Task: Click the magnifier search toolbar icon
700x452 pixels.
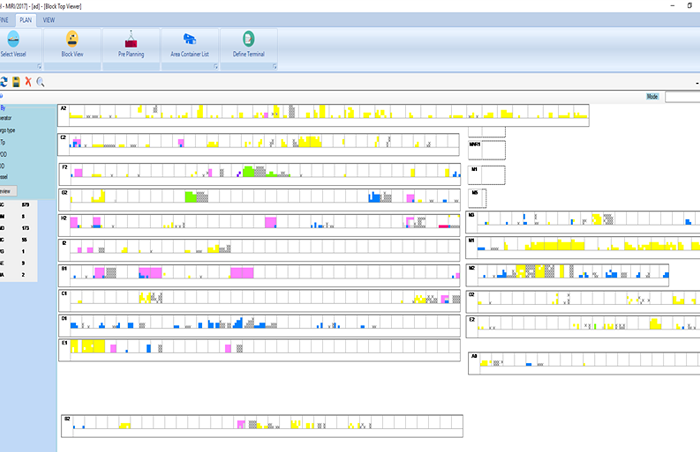Action: point(41,81)
